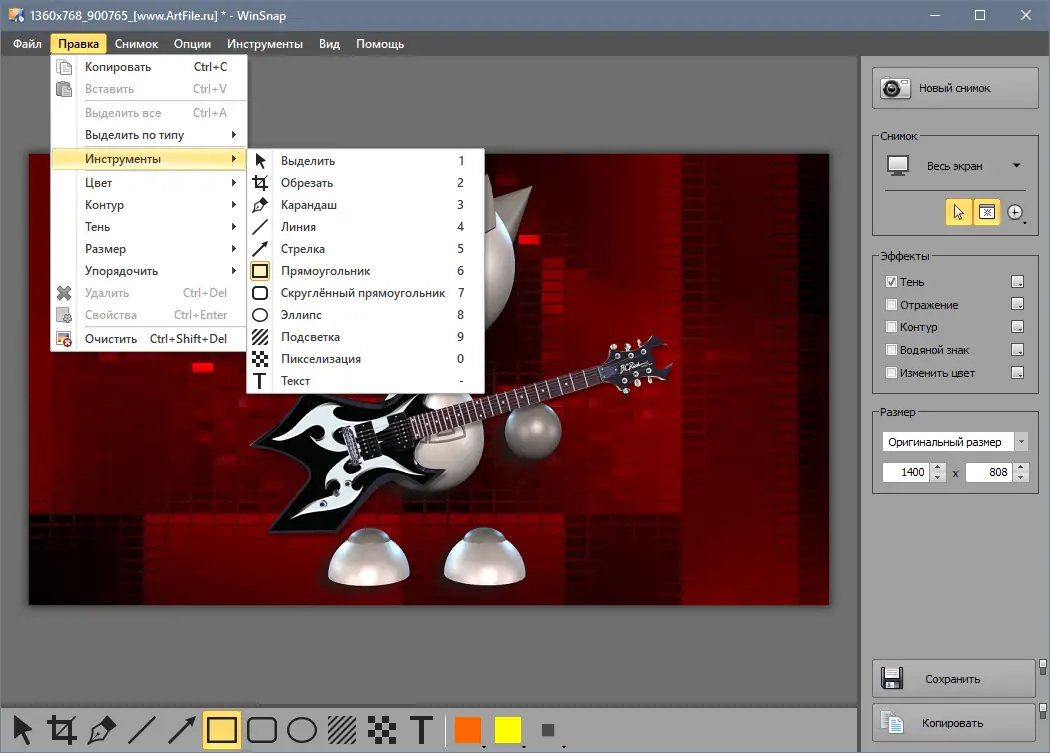Expand the Цвет submenu in the Правка menu
The width and height of the screenshot is (1050, 753).
pos(98,182)
